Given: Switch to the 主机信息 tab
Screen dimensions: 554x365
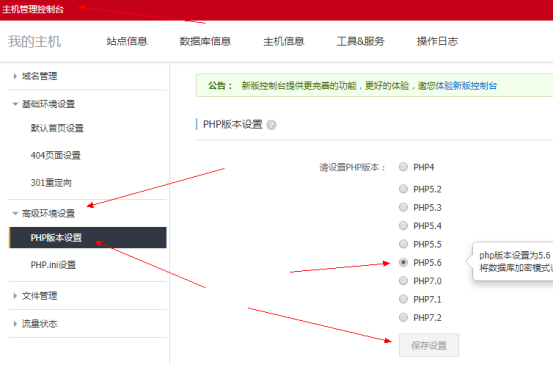Looking at the screenshot, I should coord(284,41).
